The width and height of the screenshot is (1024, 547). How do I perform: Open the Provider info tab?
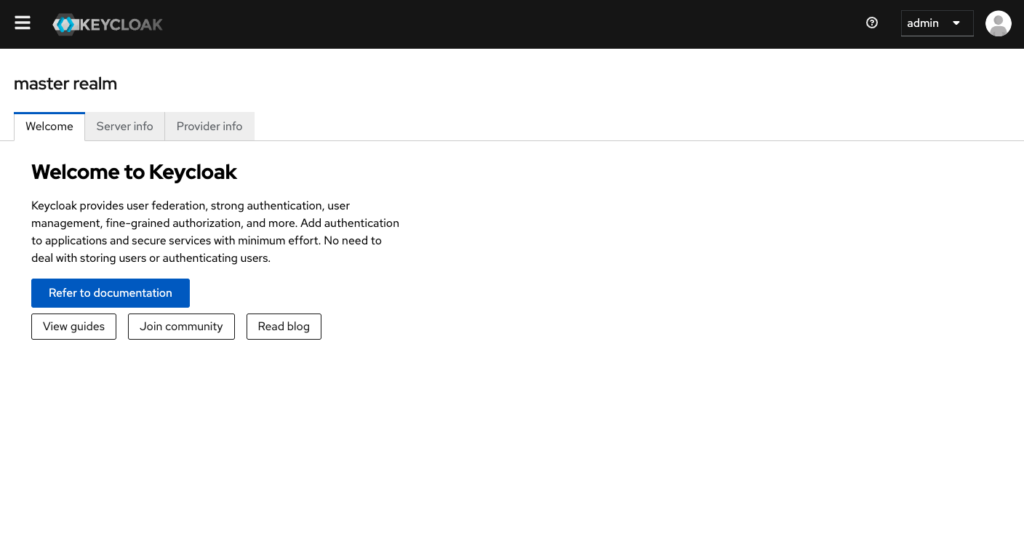(209, 127)
